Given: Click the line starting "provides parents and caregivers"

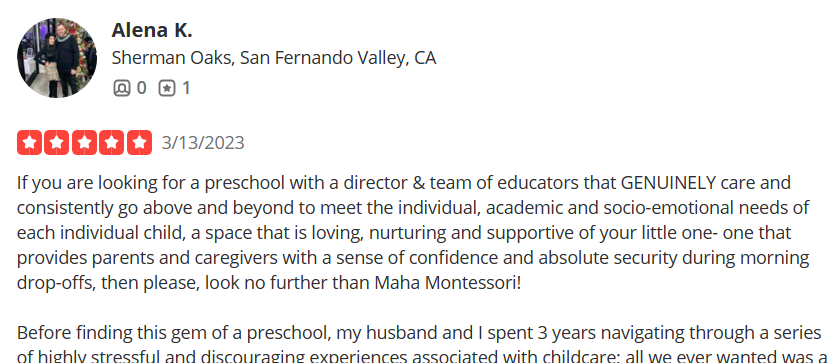Looking at the screenshot, I should click(413, 259).
